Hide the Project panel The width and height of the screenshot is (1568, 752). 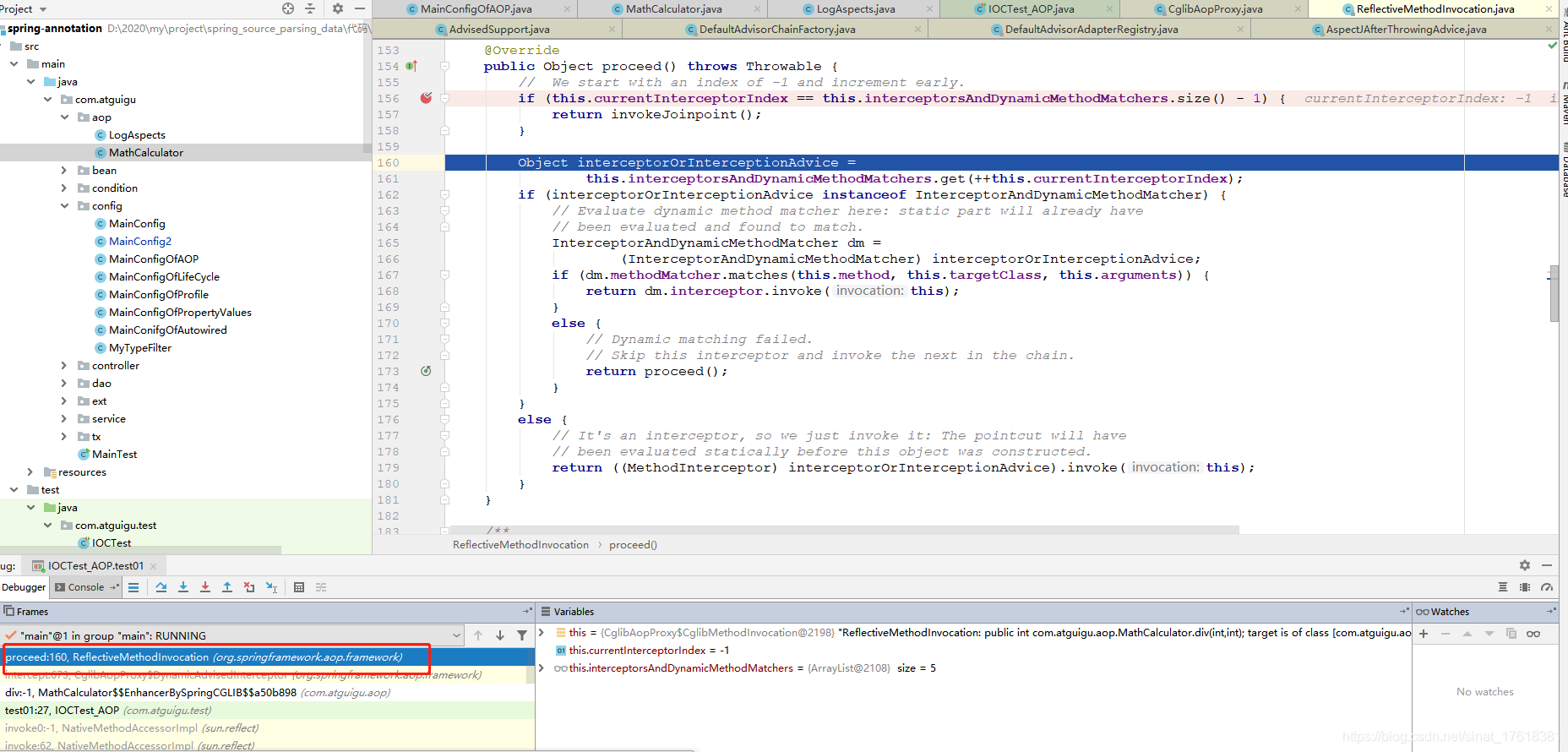coord(360,8)
